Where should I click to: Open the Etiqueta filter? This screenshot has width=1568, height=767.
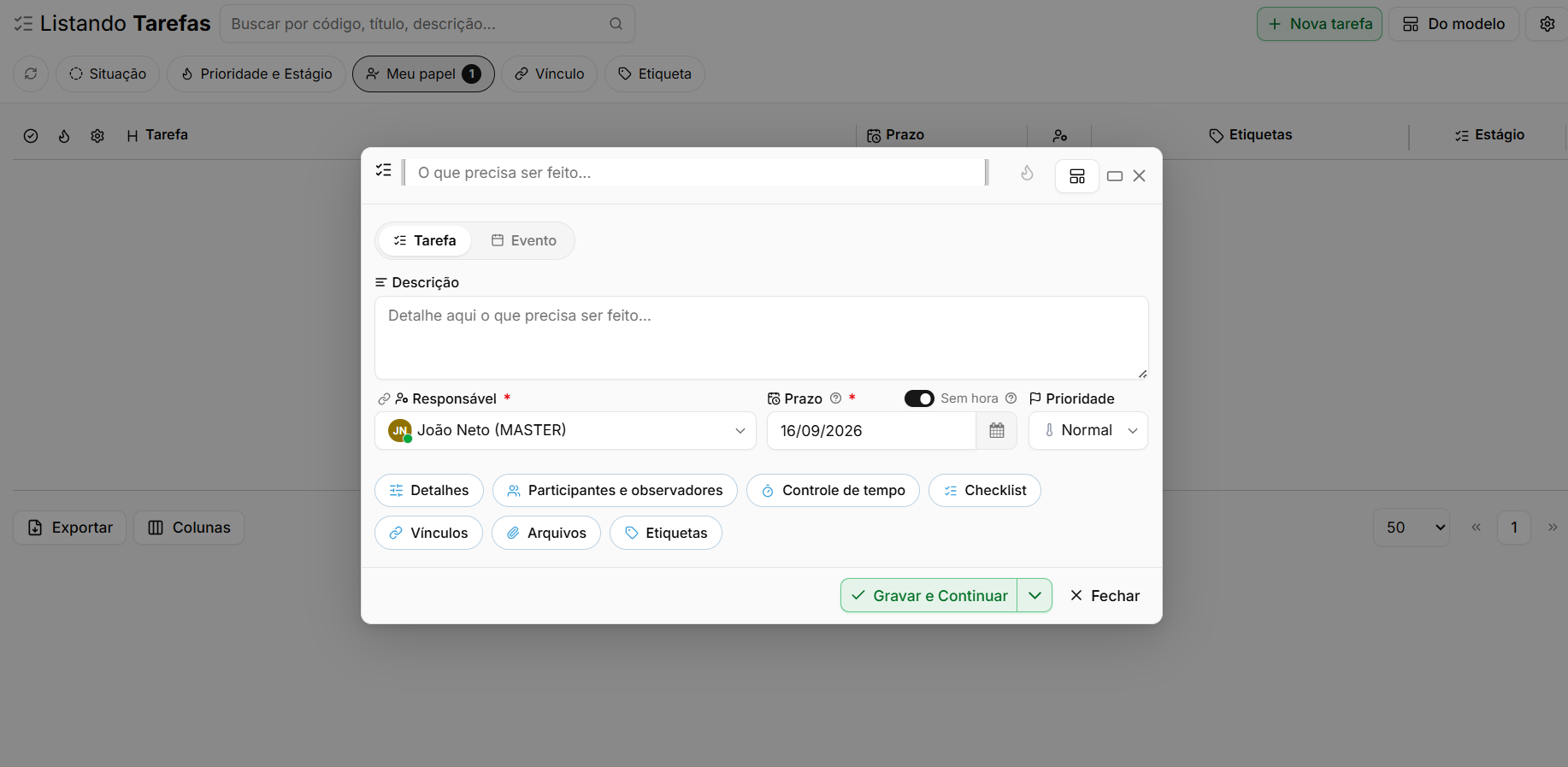pyautogui.click(x=655, y=74)
